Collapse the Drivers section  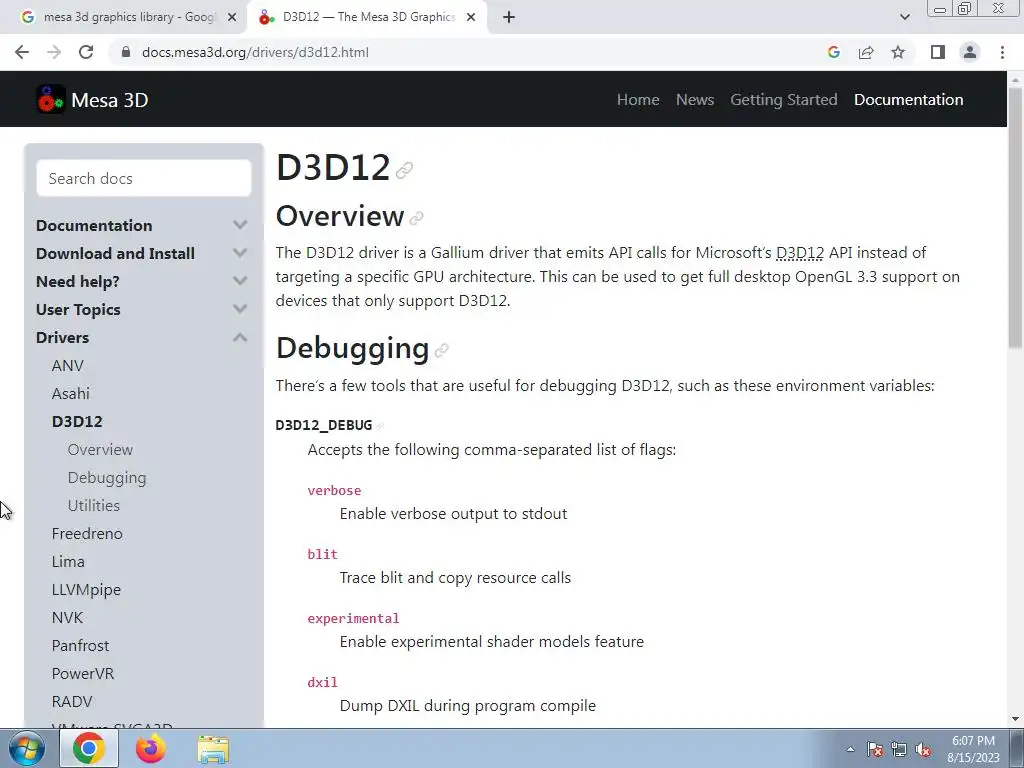click(240, 338)
